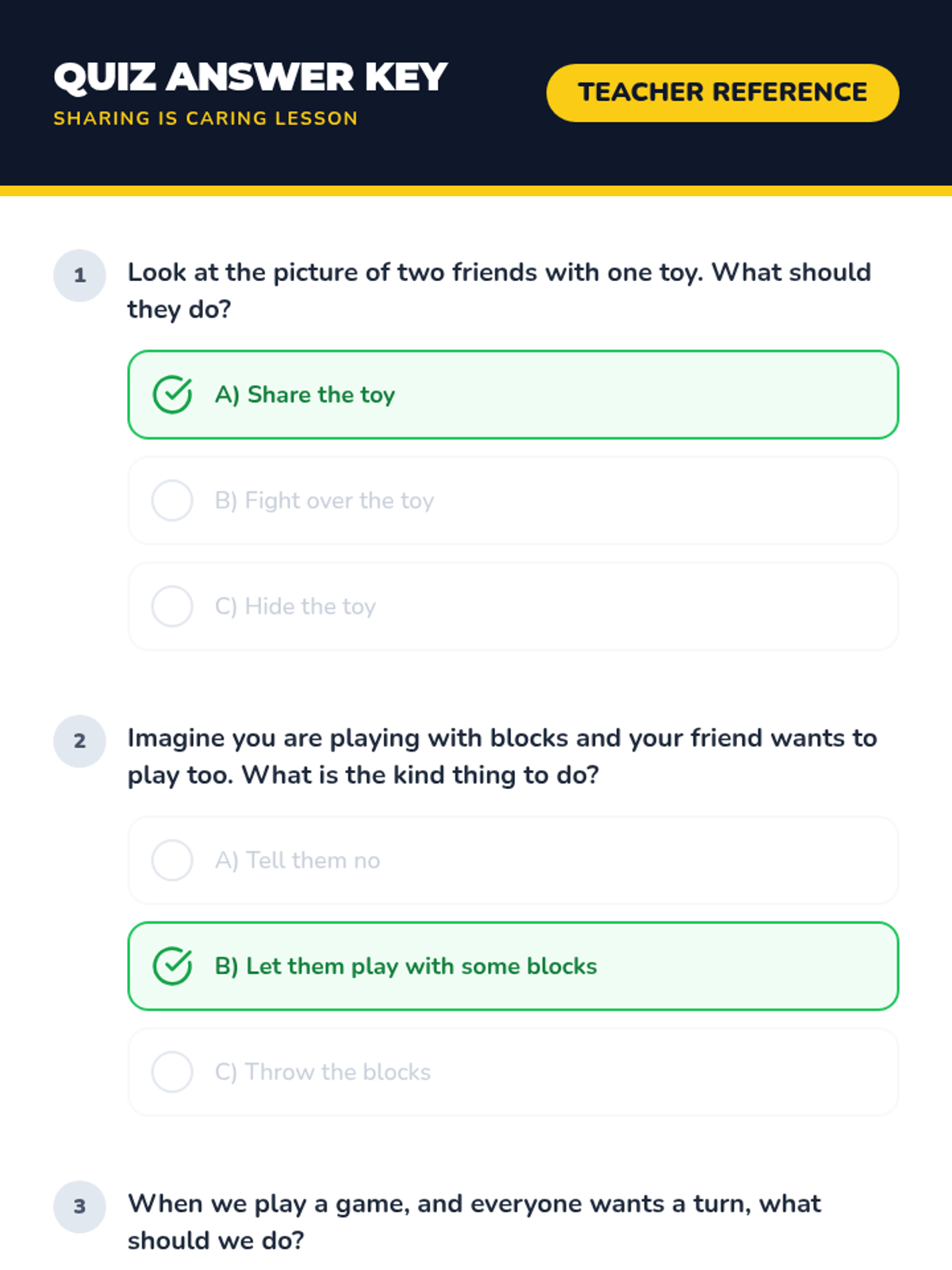Click the checkmark icon on Let them play answer
Image resolution: width=952 pixels, height=1270 pixels.
pyautogui.click(x=172, y=966)
